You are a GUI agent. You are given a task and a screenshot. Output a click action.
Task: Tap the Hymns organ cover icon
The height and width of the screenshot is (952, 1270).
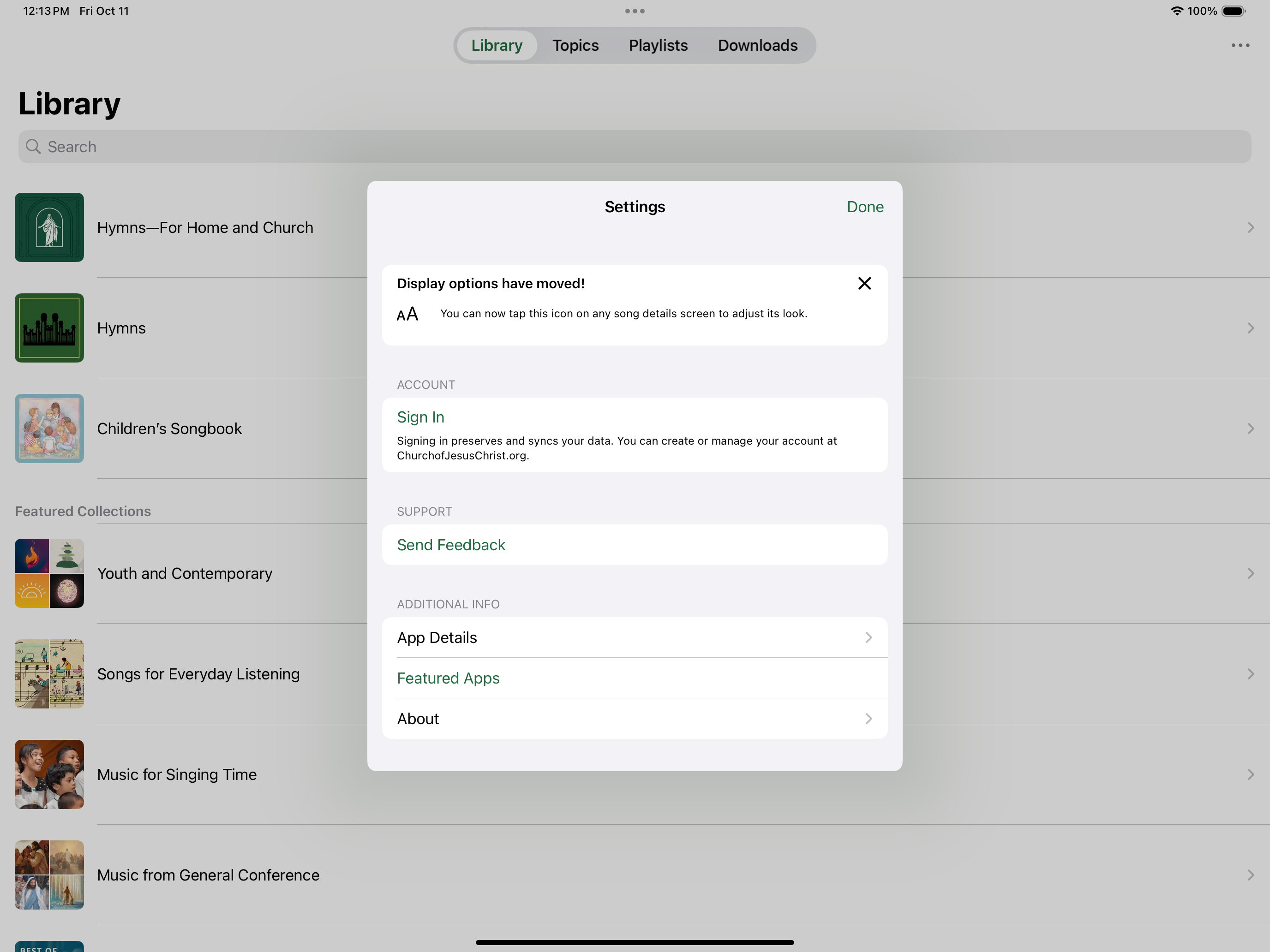click(49, 327)
